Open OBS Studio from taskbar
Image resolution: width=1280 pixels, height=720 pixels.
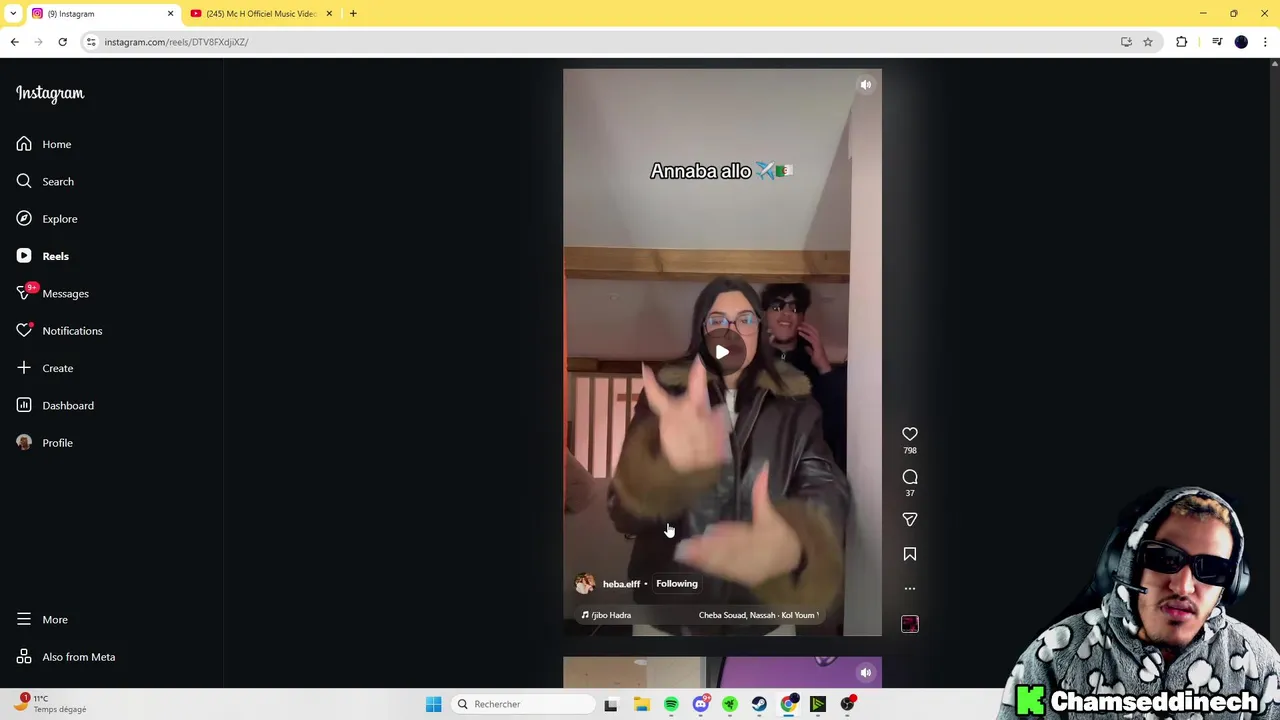coord(847,704)
